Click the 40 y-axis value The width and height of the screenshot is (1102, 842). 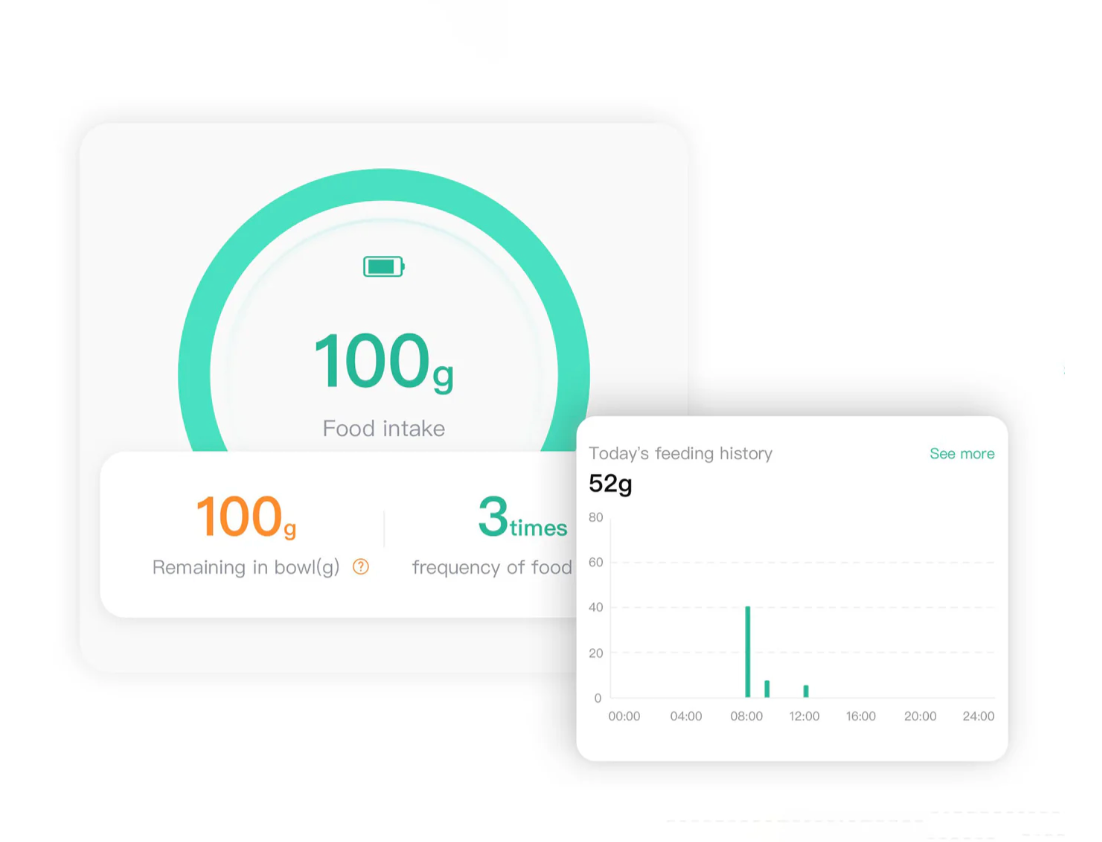tap(596, 607)
